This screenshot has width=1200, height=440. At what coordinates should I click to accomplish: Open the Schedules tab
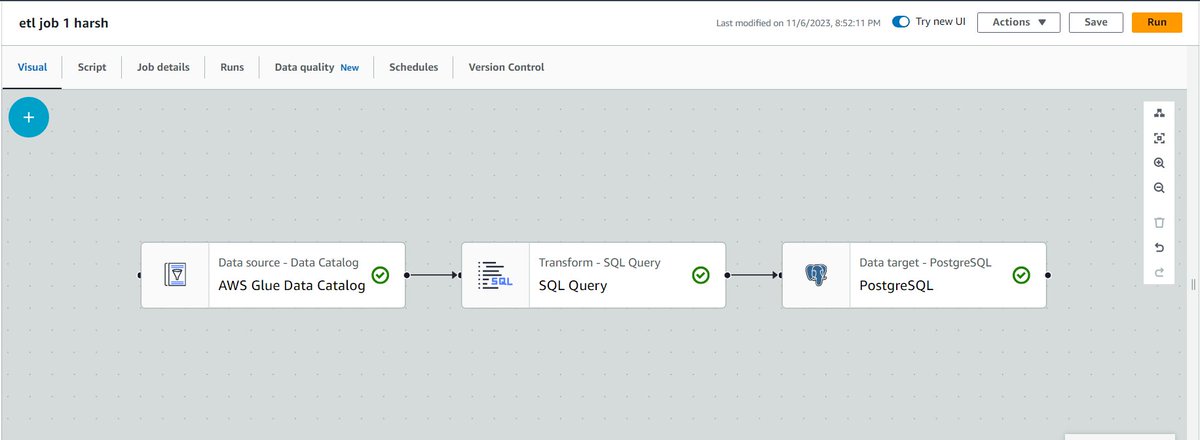pyautogui.click(x=414, y=67)
